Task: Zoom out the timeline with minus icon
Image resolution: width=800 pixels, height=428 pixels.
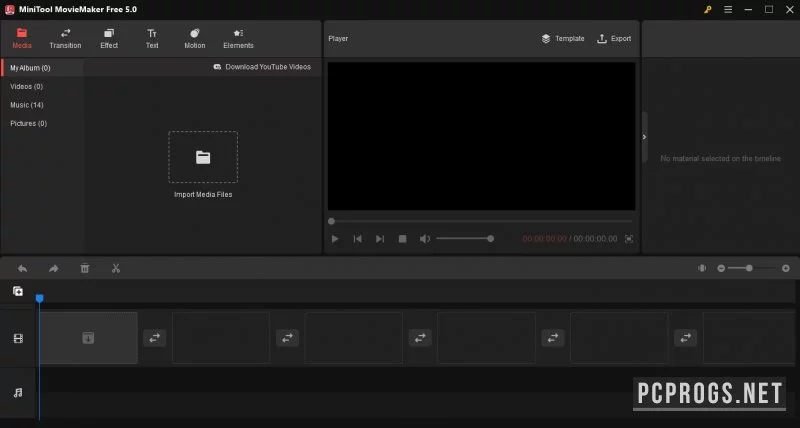Action: 721,268
